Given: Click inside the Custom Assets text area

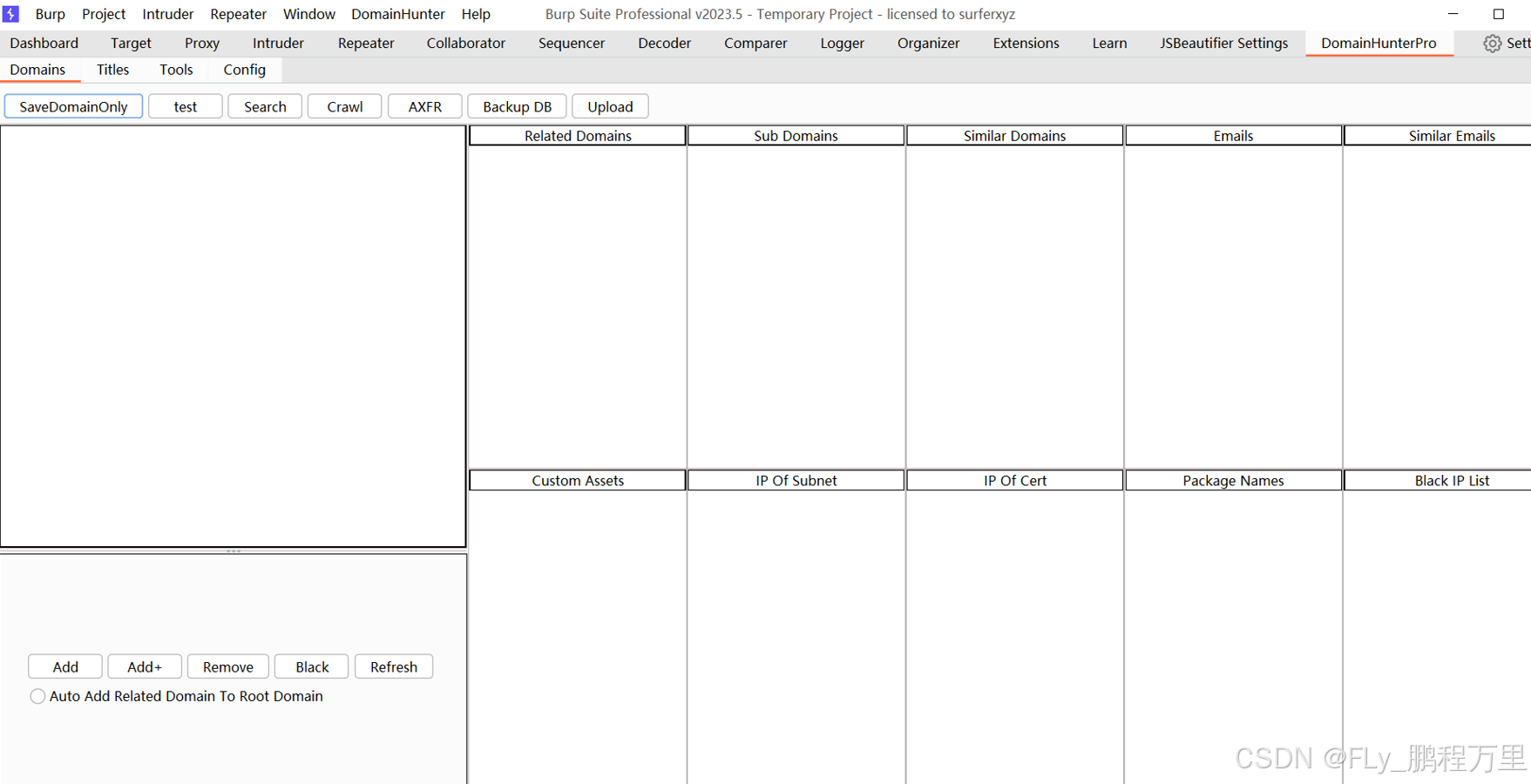Looking at the screenshot, I should (578, 637).
